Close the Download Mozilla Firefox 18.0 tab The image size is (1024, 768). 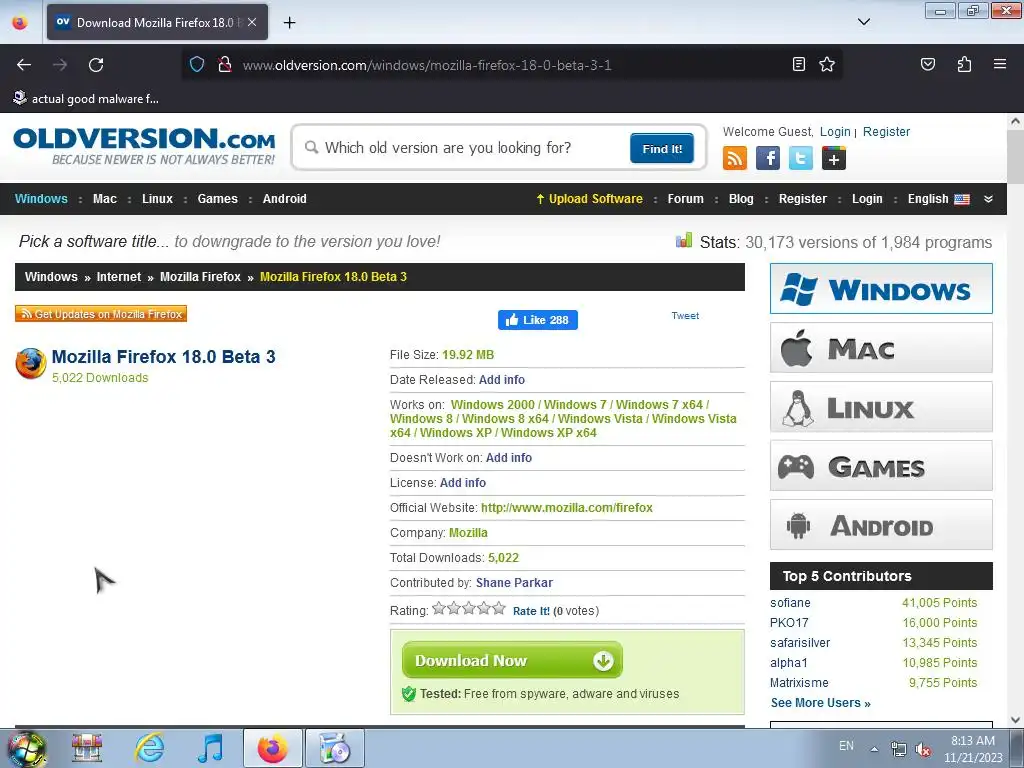[x=252, y=22]
